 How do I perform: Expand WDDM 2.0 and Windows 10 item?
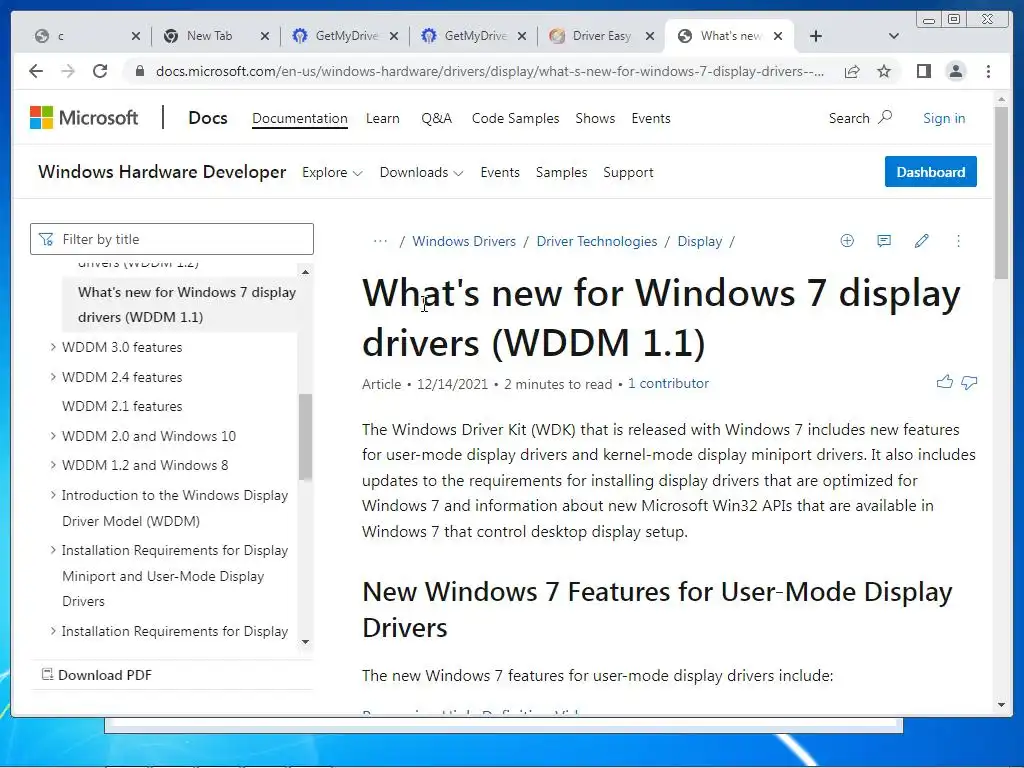[x=53, y=436]
